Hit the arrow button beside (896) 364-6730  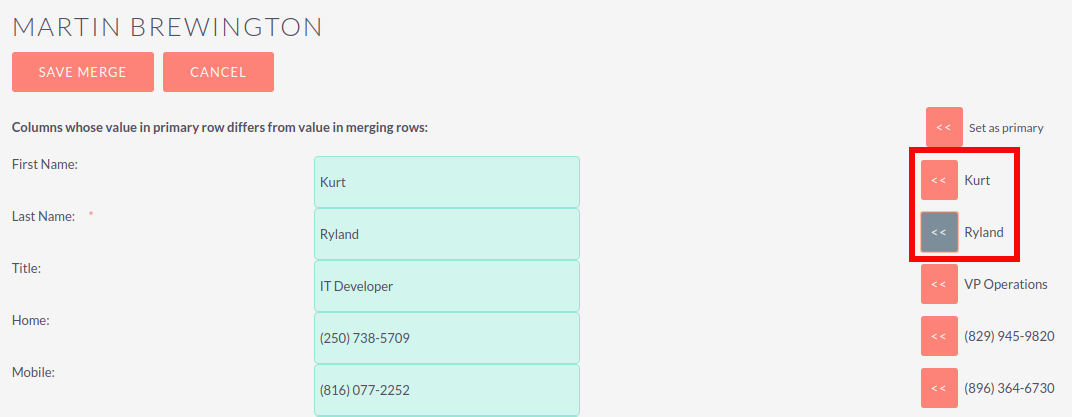tap(939, 388)
